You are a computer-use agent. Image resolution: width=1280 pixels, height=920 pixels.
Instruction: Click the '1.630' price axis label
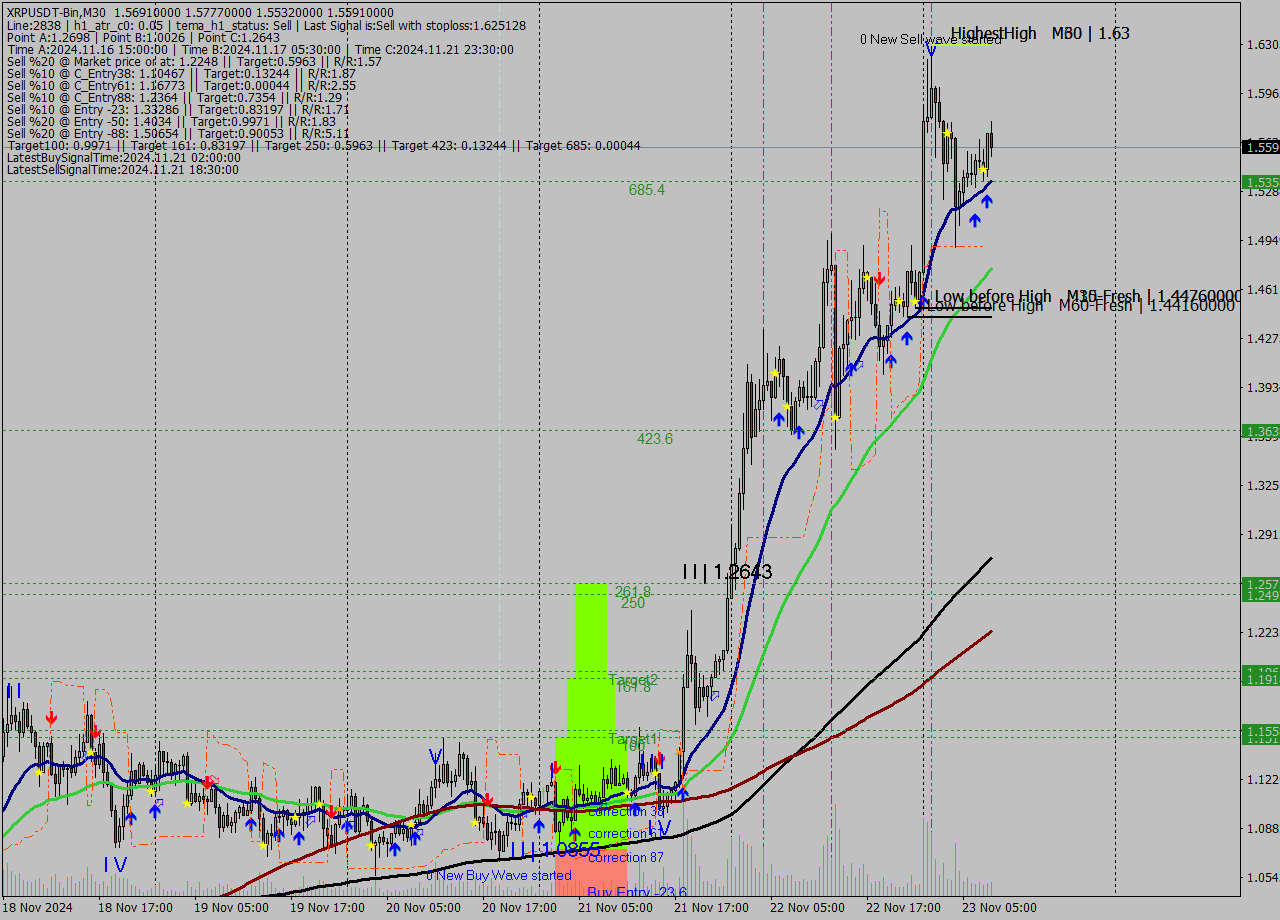[x=1262, y=44]
